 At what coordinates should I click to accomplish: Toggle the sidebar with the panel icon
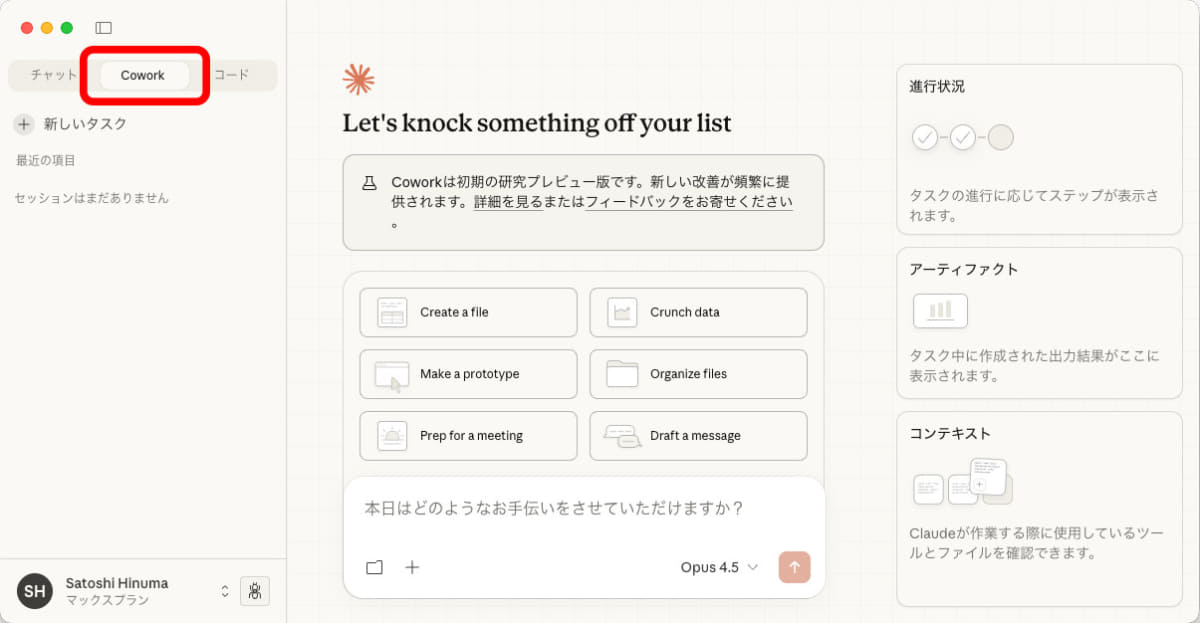[103, 27]
